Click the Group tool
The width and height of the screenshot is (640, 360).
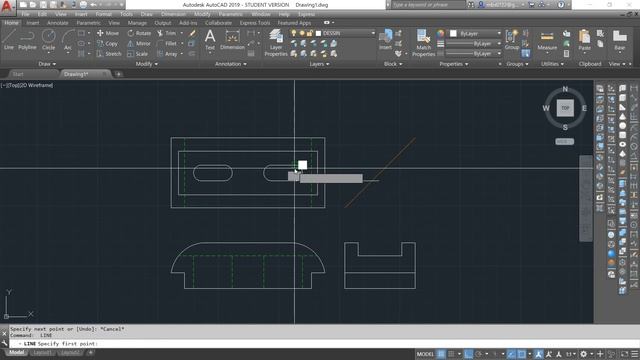coord(511,40)
